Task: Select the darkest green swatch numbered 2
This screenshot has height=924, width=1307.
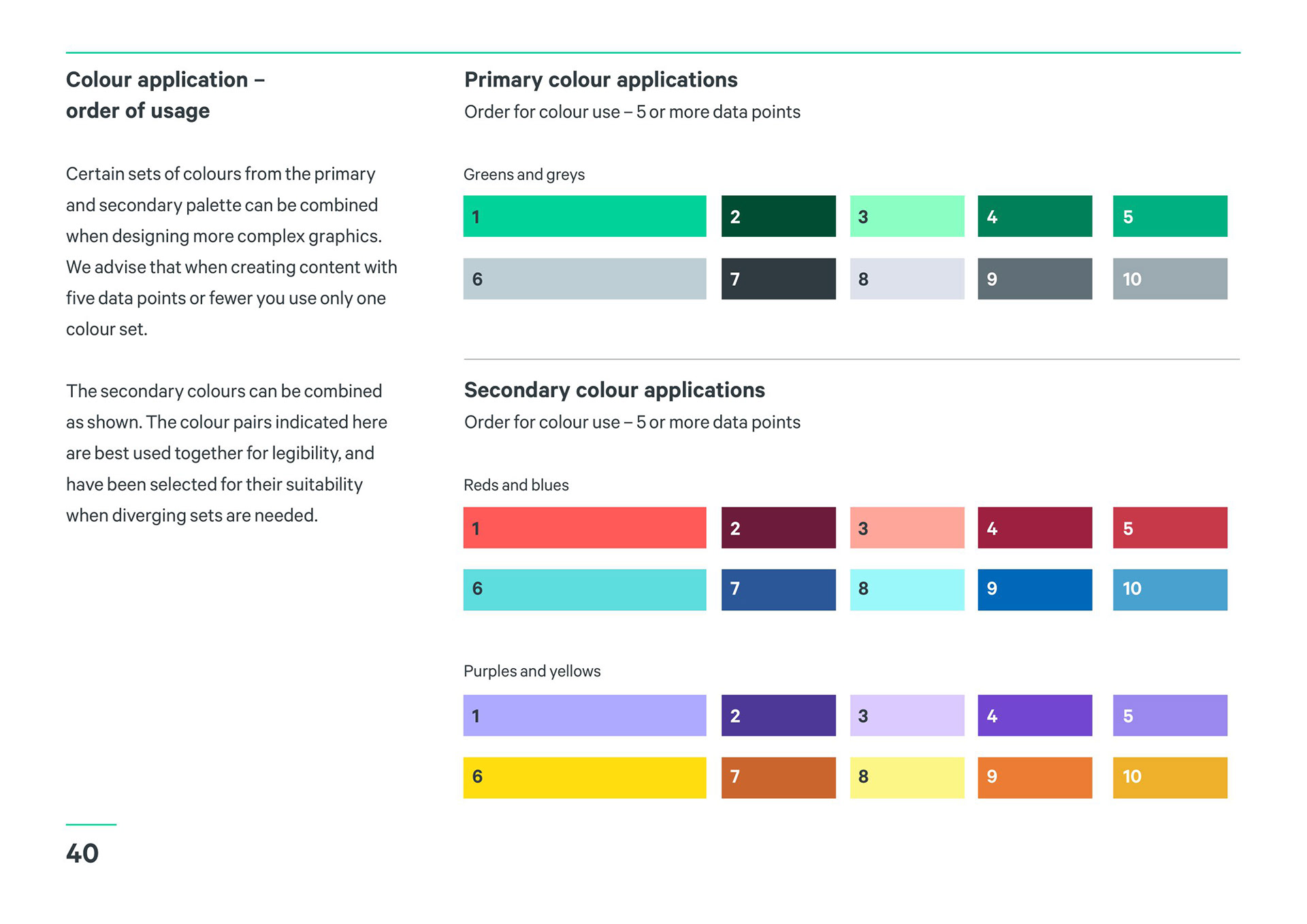Action: point(778,216)
